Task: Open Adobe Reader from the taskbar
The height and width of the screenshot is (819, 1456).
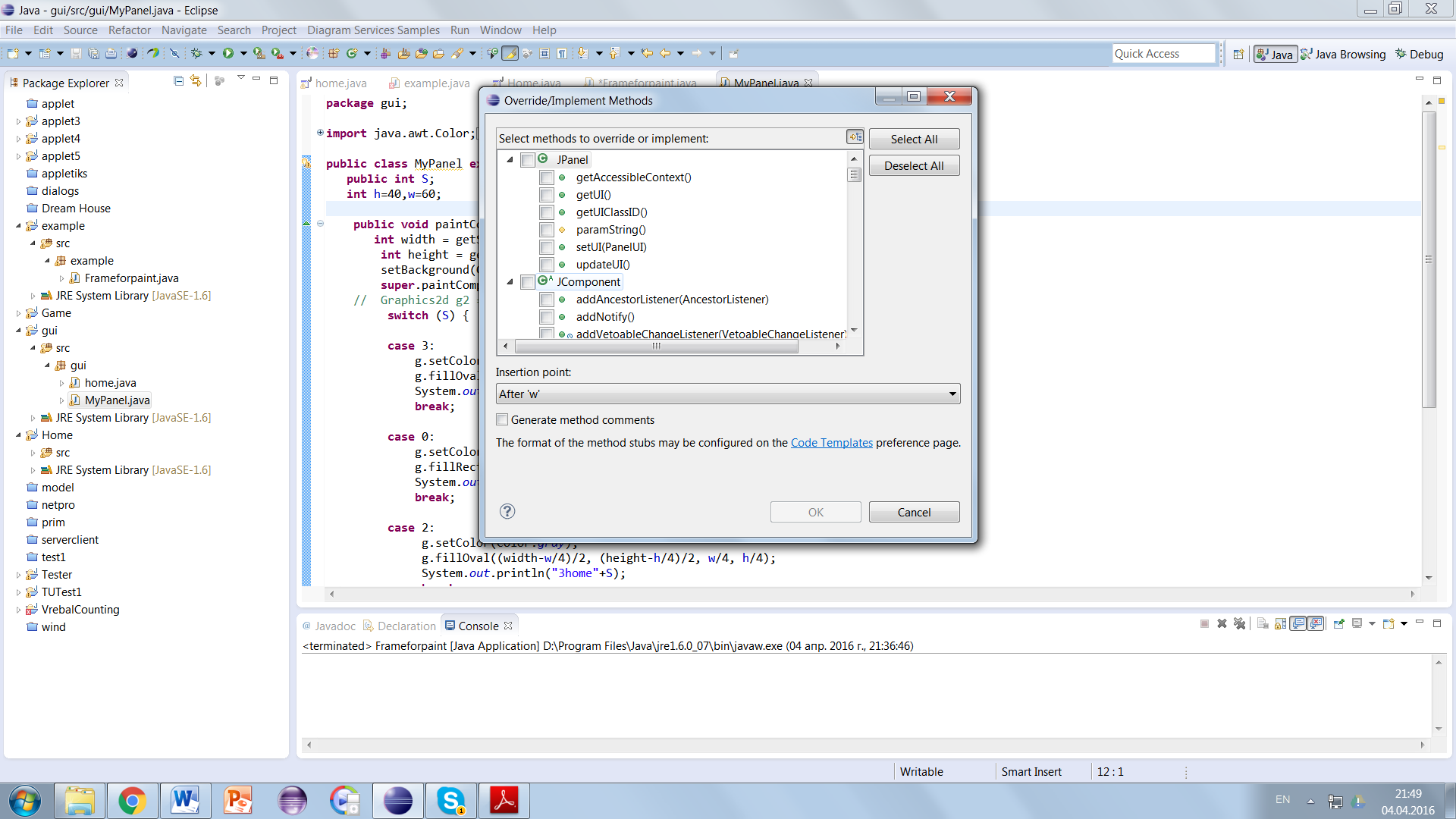Action: (504, 801)
